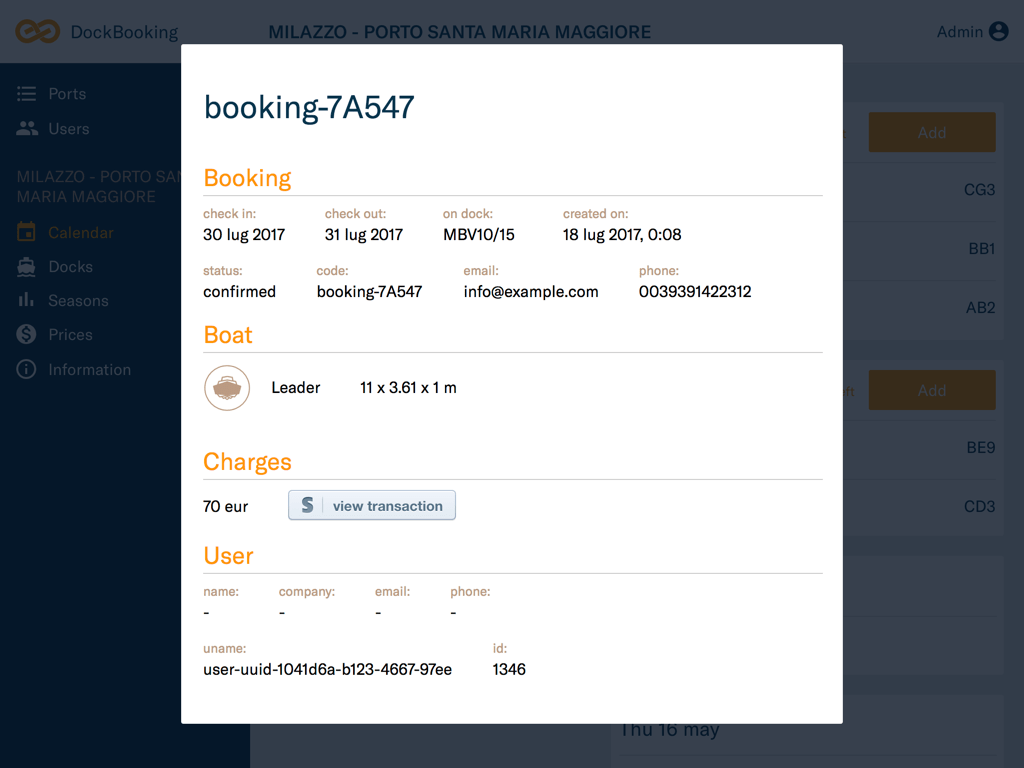Click the Booking section heading
This screenshot has width=1024, height=768.
point(247,178)
